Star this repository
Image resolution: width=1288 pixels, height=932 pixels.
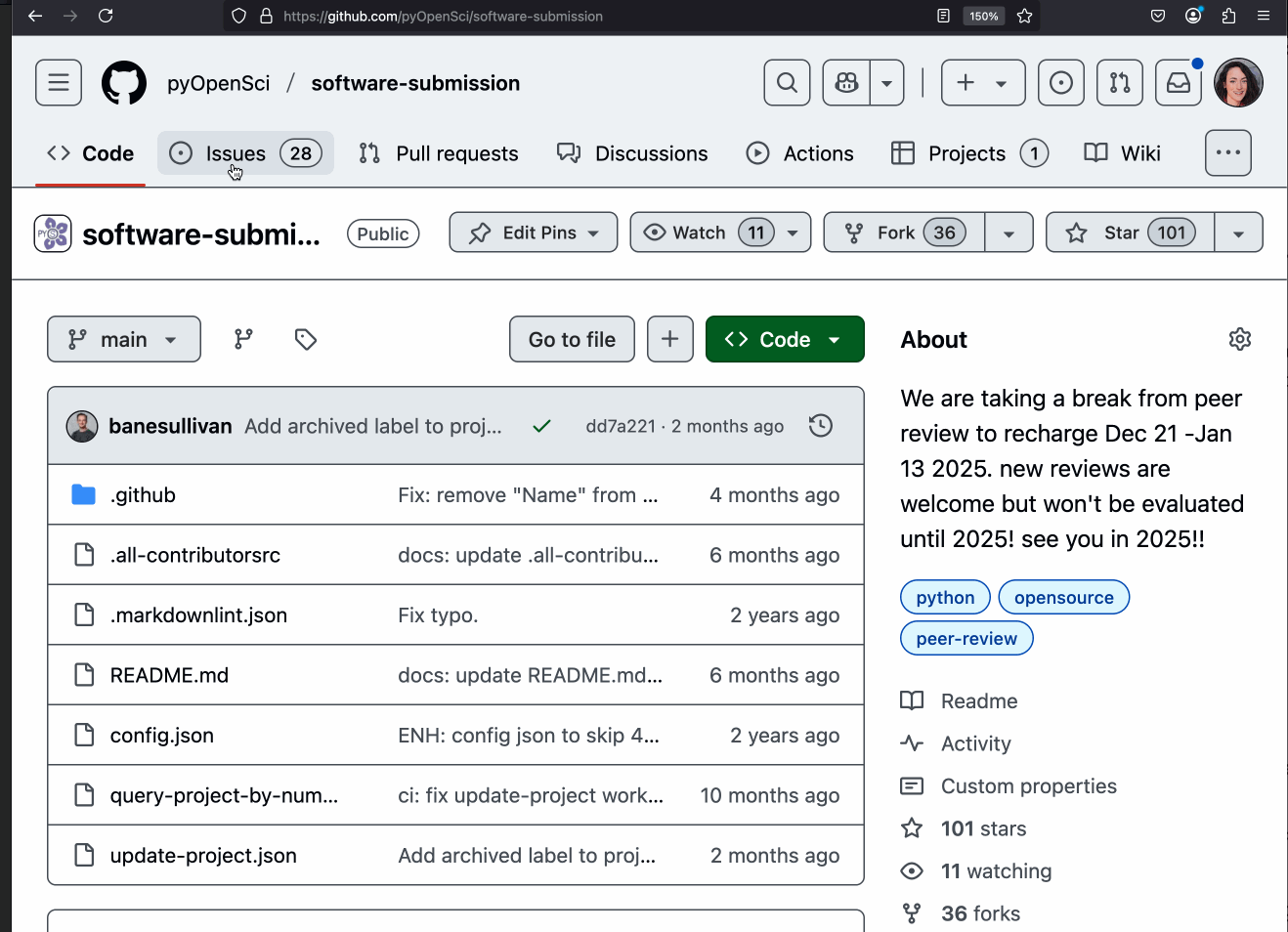[x=1131, y=233]
